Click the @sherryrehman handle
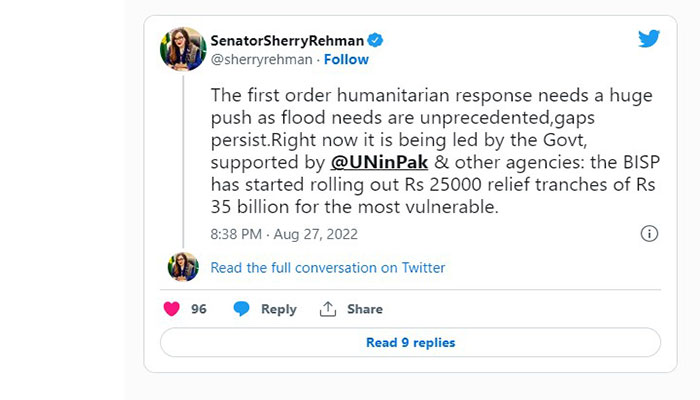Image resolution: width=700 pixels, height=400 pixels. click(x=261, y=60)
